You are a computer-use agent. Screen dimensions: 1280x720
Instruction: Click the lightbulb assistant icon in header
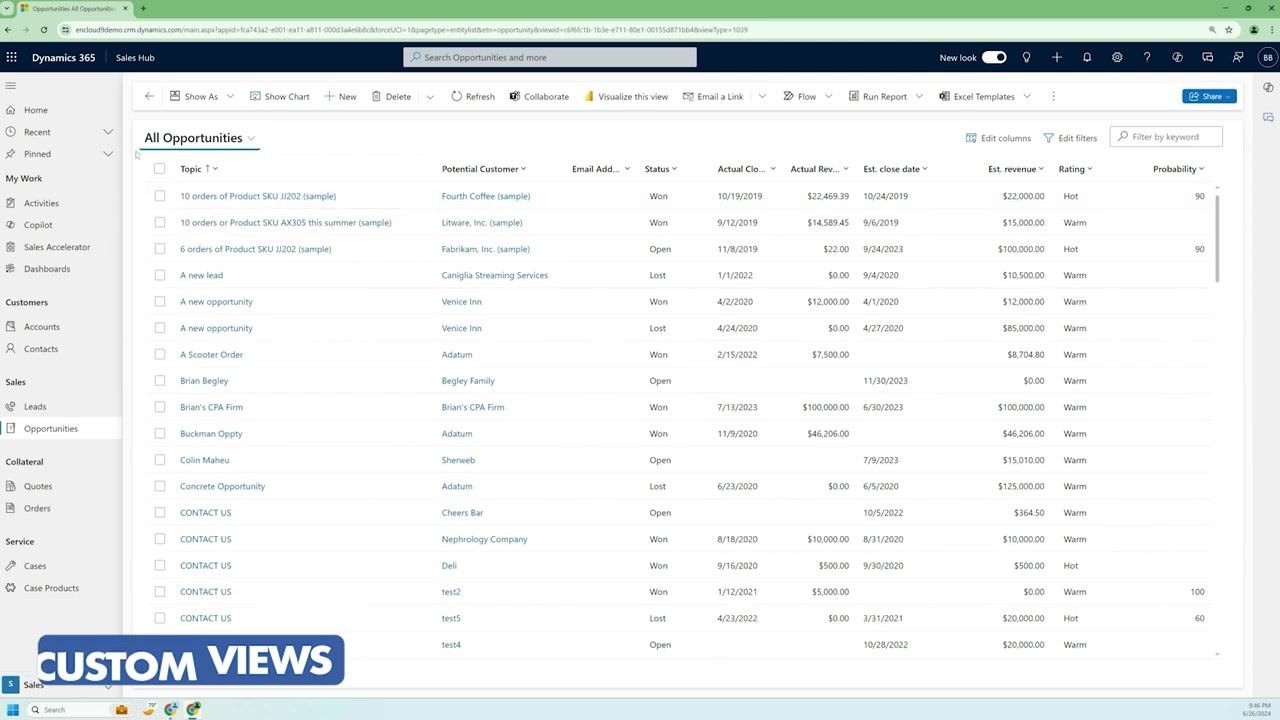tap(1026, 57)
